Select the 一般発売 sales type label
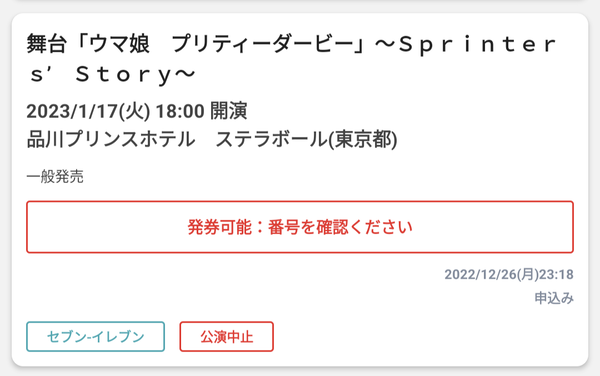 55,177
